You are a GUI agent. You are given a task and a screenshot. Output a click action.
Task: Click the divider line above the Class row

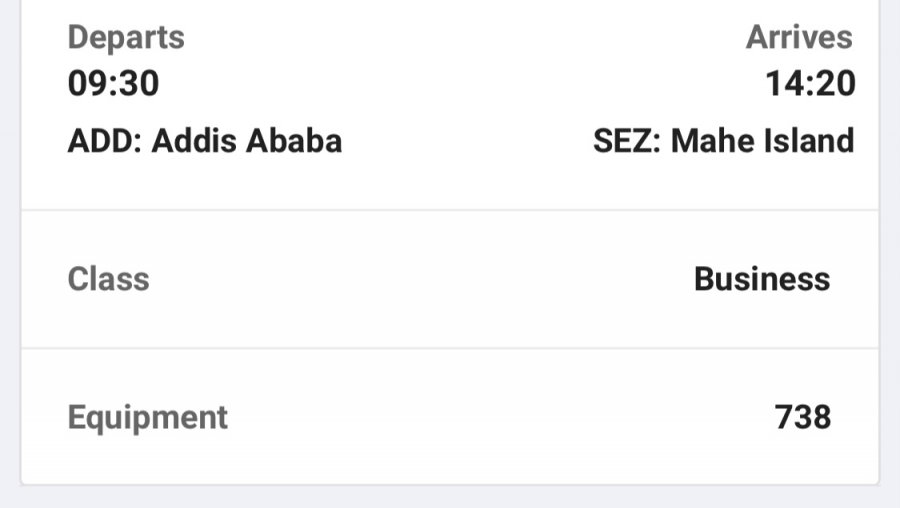450,210
